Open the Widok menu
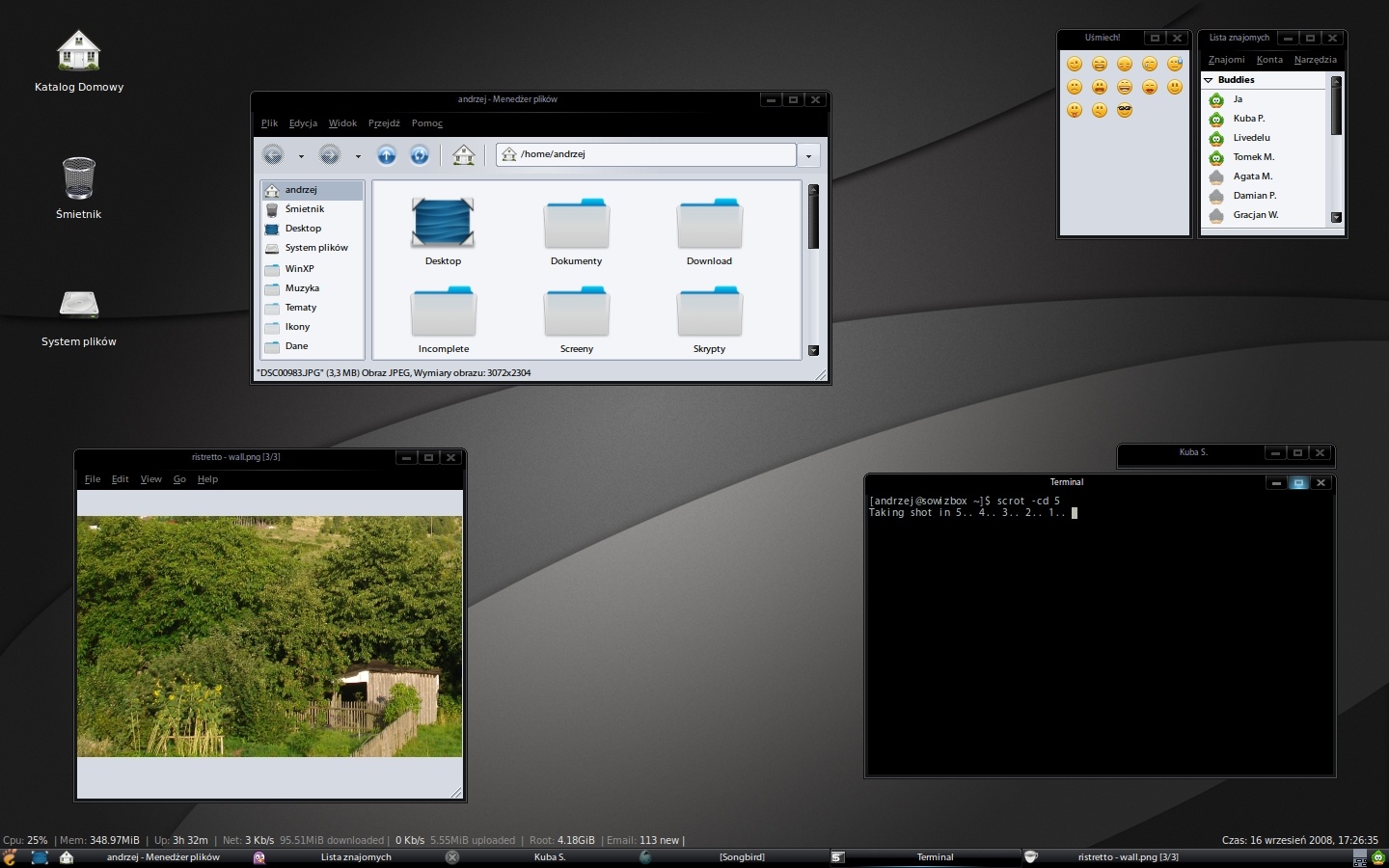Image resolution: width=1389 pixels, height=868 pixels. 342,123
